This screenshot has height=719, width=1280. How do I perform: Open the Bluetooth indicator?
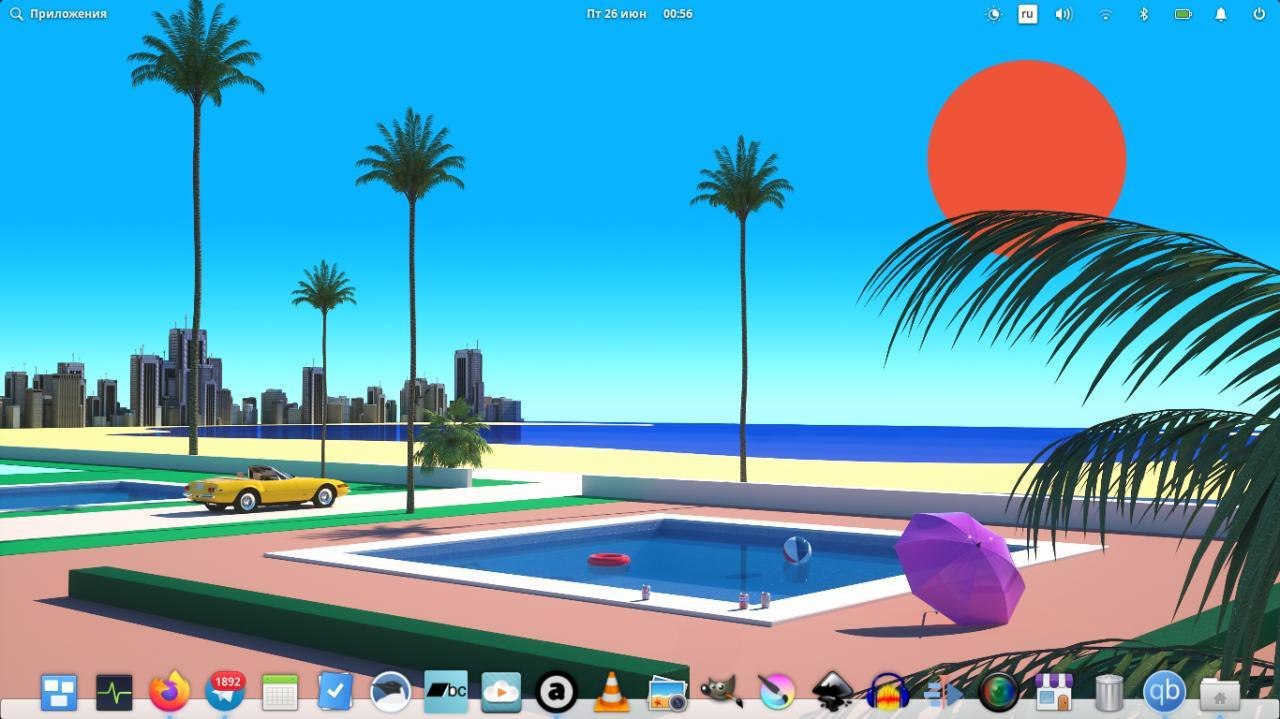pos(1143,14)
